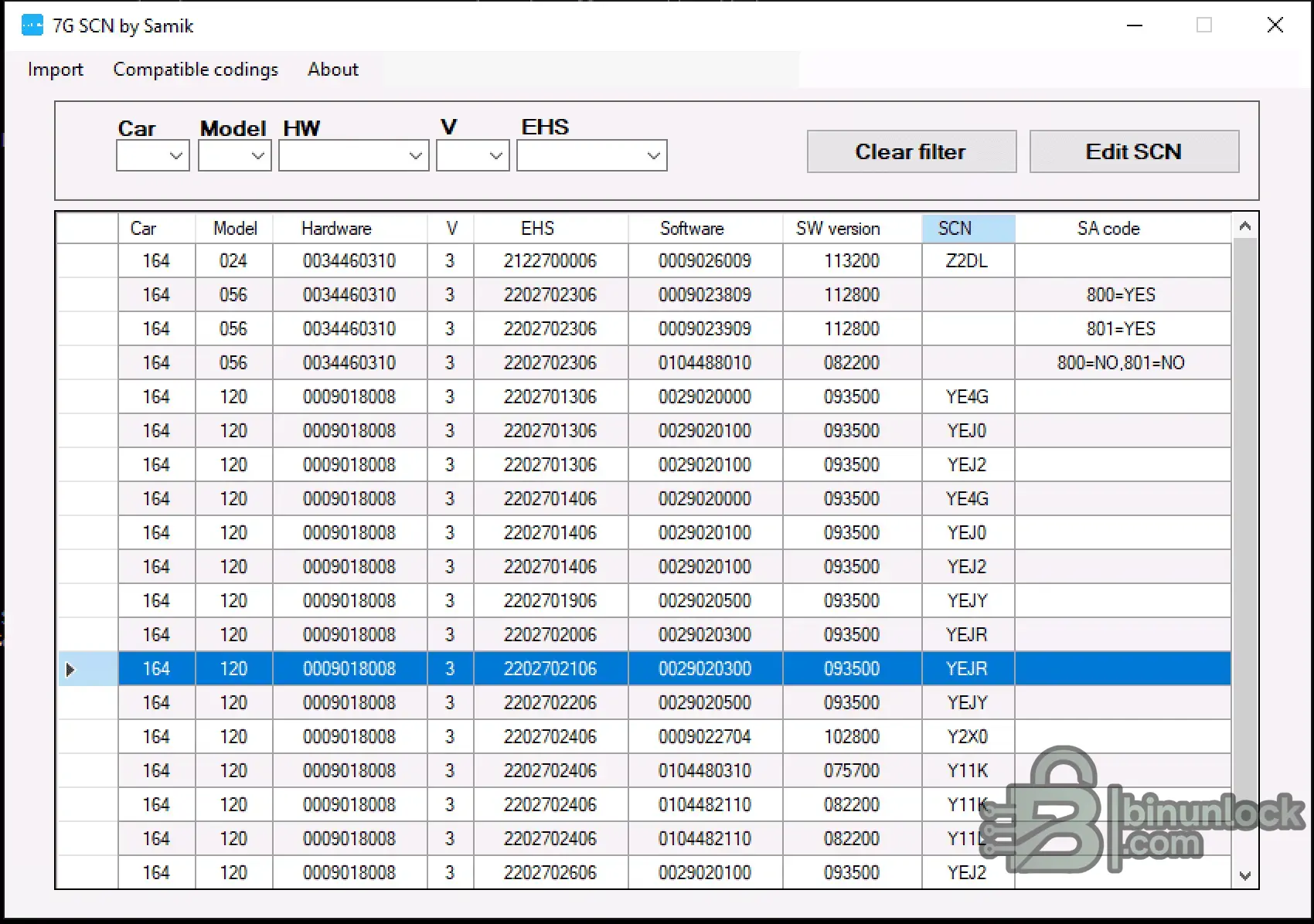This screenshot has width=1314, height=924.
Task: Sort by the V column header
Action: click(x=451, y=229)
